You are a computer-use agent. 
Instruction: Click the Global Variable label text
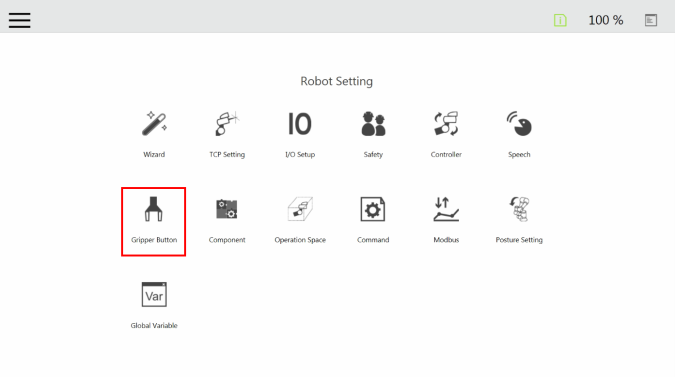pos(154,326)
